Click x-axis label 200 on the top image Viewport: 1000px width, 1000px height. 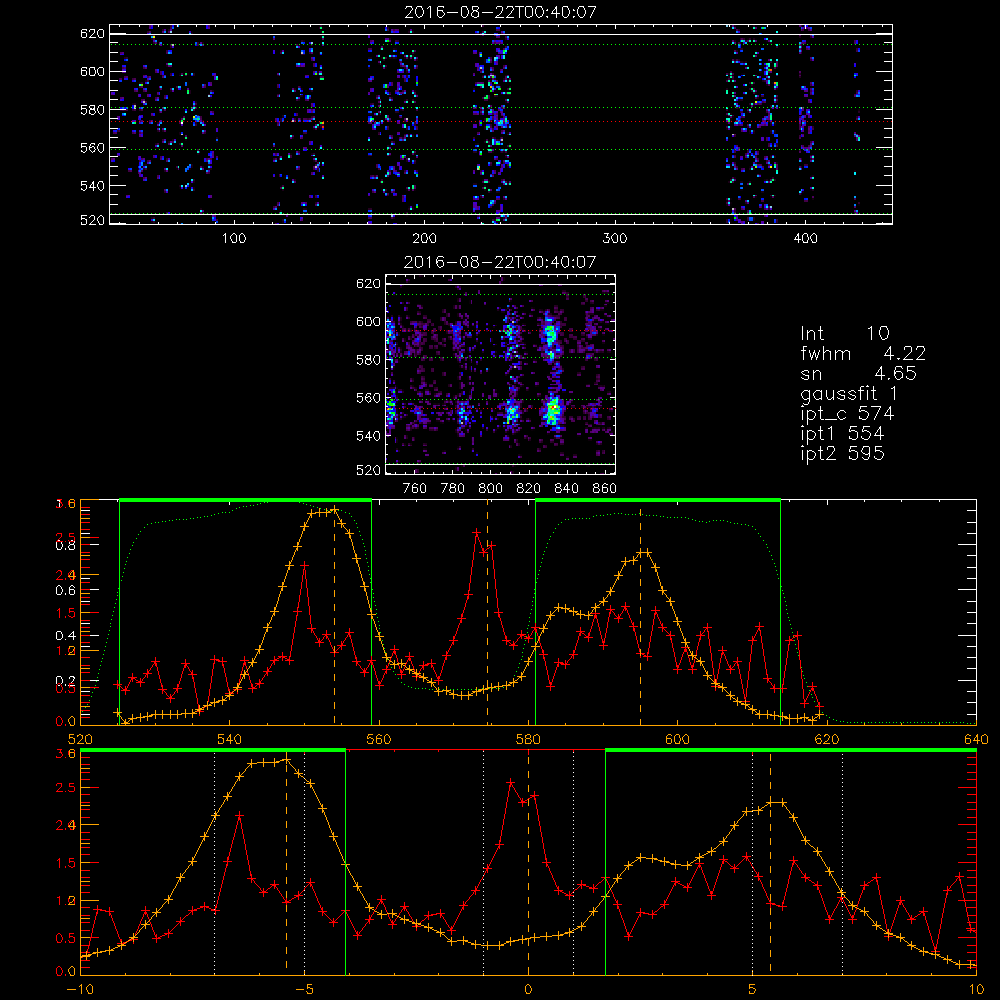(424, 239)
